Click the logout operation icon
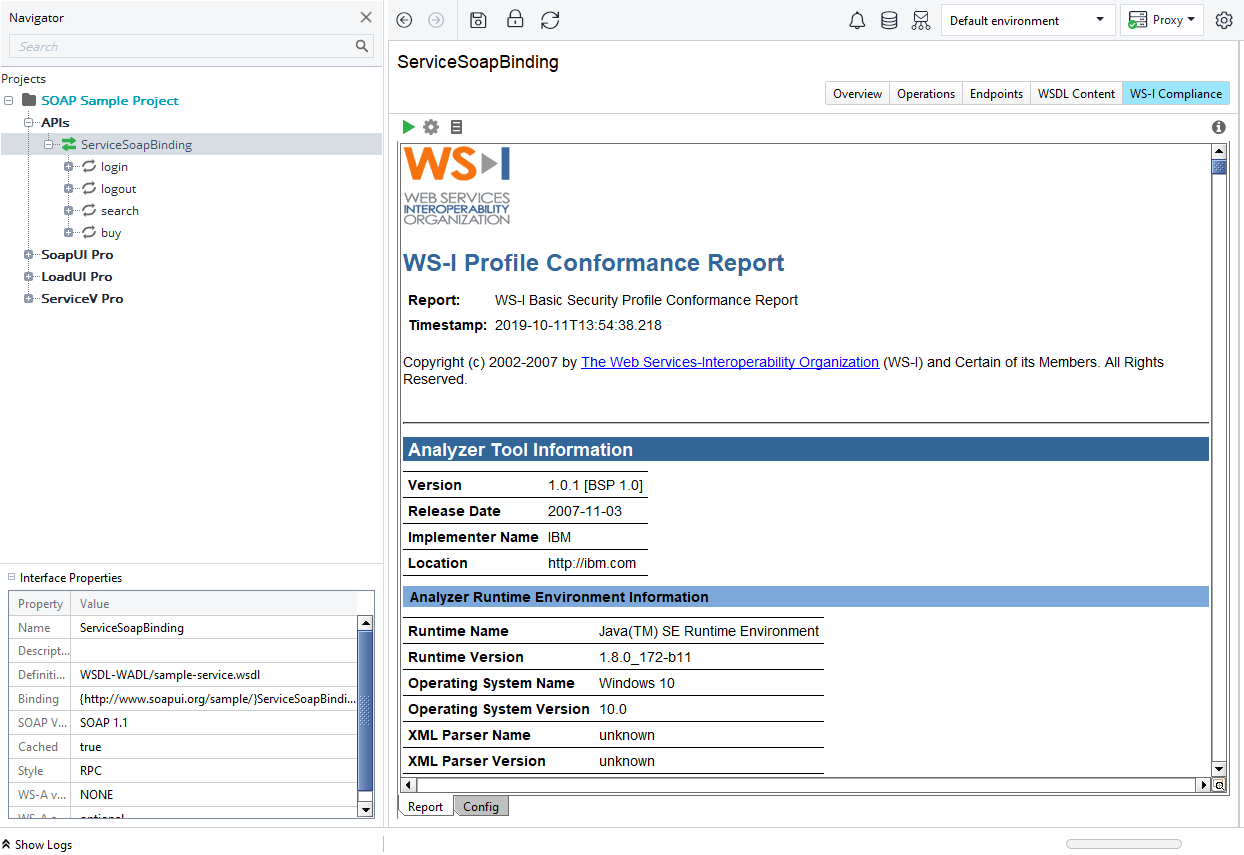The height and width of the screenshot is (855, 1244). (89, 188)
